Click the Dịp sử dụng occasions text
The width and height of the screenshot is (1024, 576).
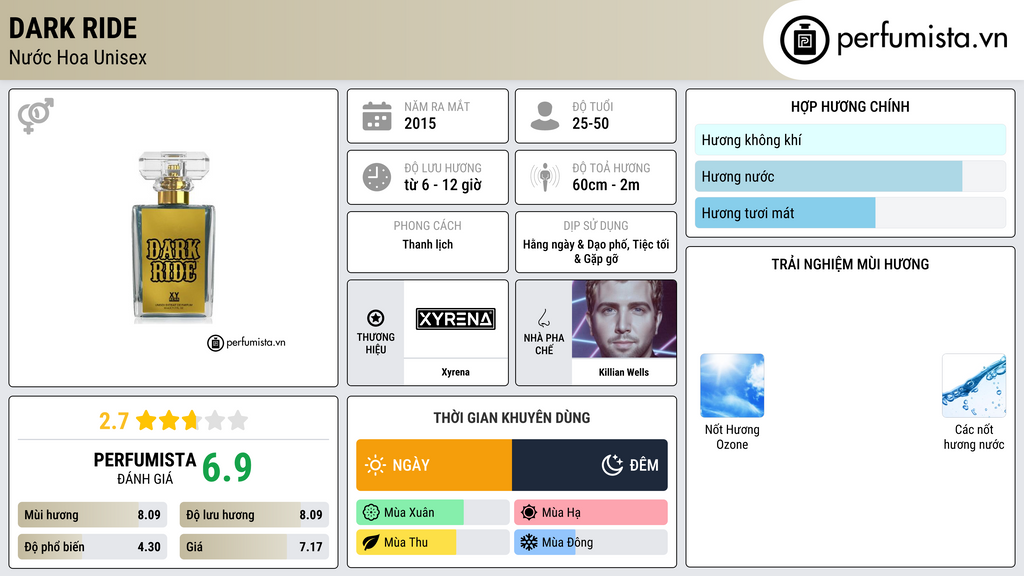click(x=596, y=251)
